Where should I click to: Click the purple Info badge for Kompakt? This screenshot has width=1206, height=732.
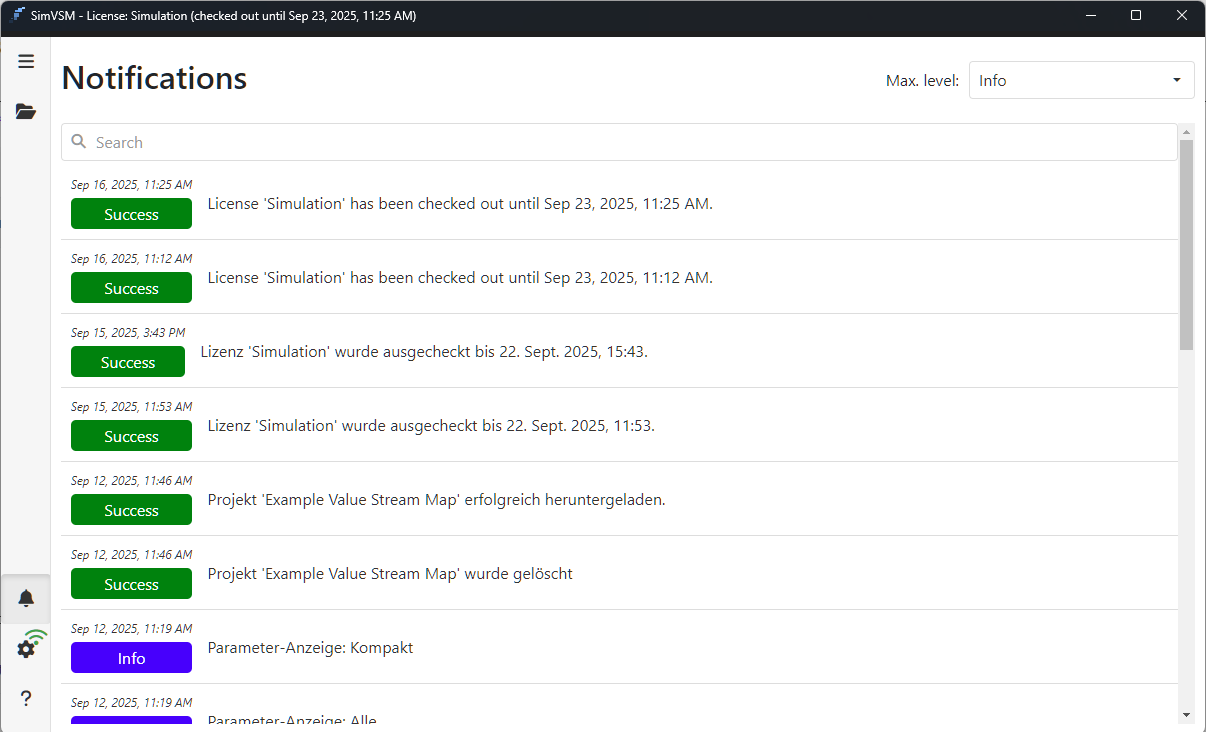131,658
